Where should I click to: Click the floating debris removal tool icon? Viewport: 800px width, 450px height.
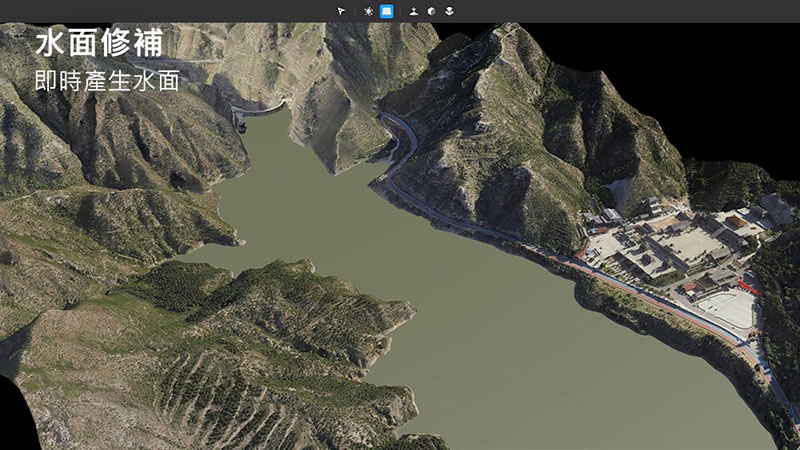[368, 11]
